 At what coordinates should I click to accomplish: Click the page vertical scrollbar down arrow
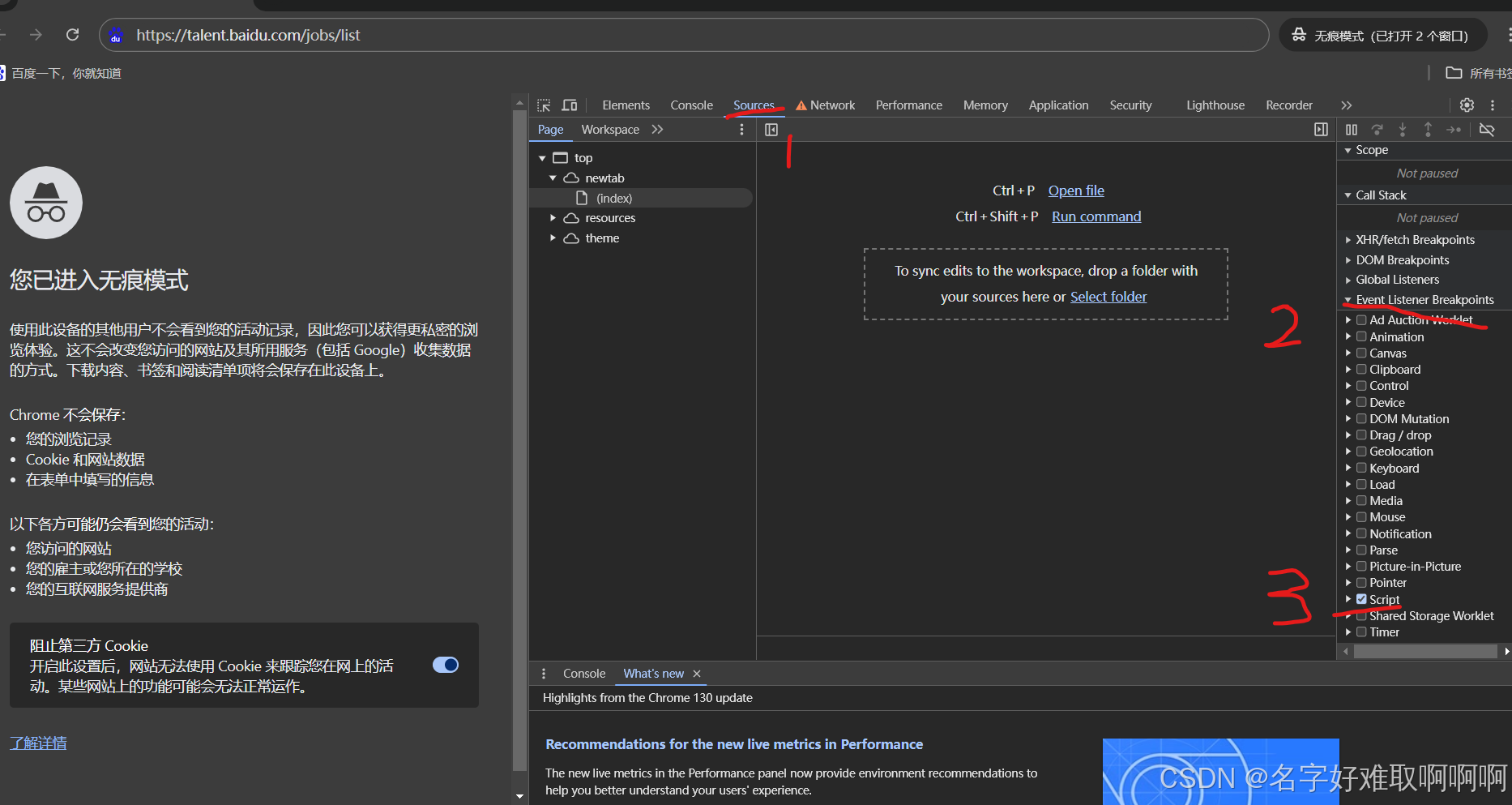click(x=520, y=796)
